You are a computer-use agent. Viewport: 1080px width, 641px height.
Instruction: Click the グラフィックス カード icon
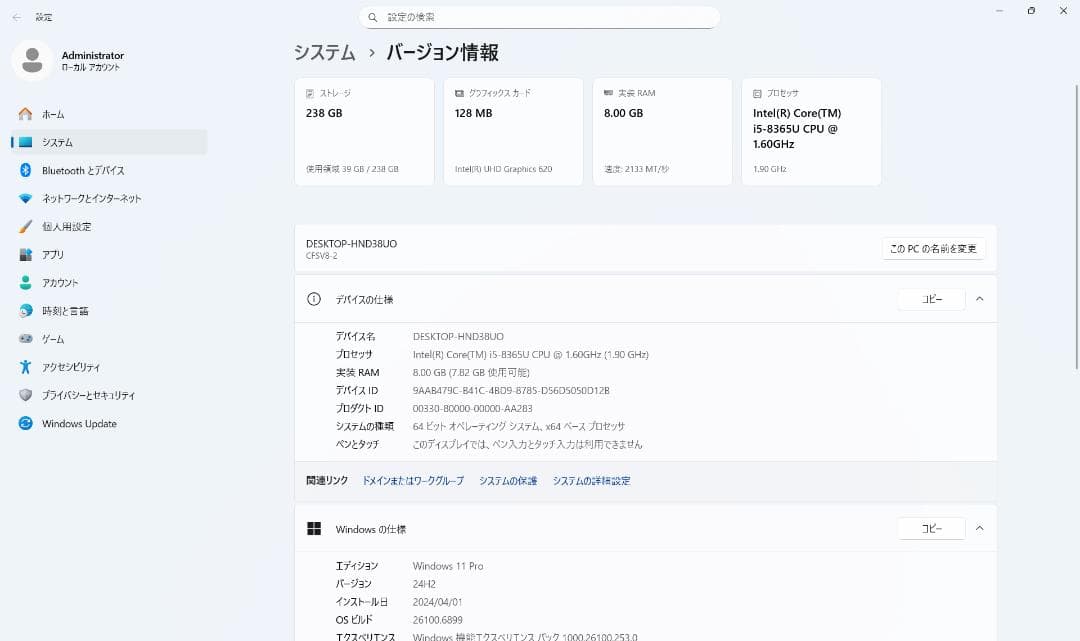459,93
